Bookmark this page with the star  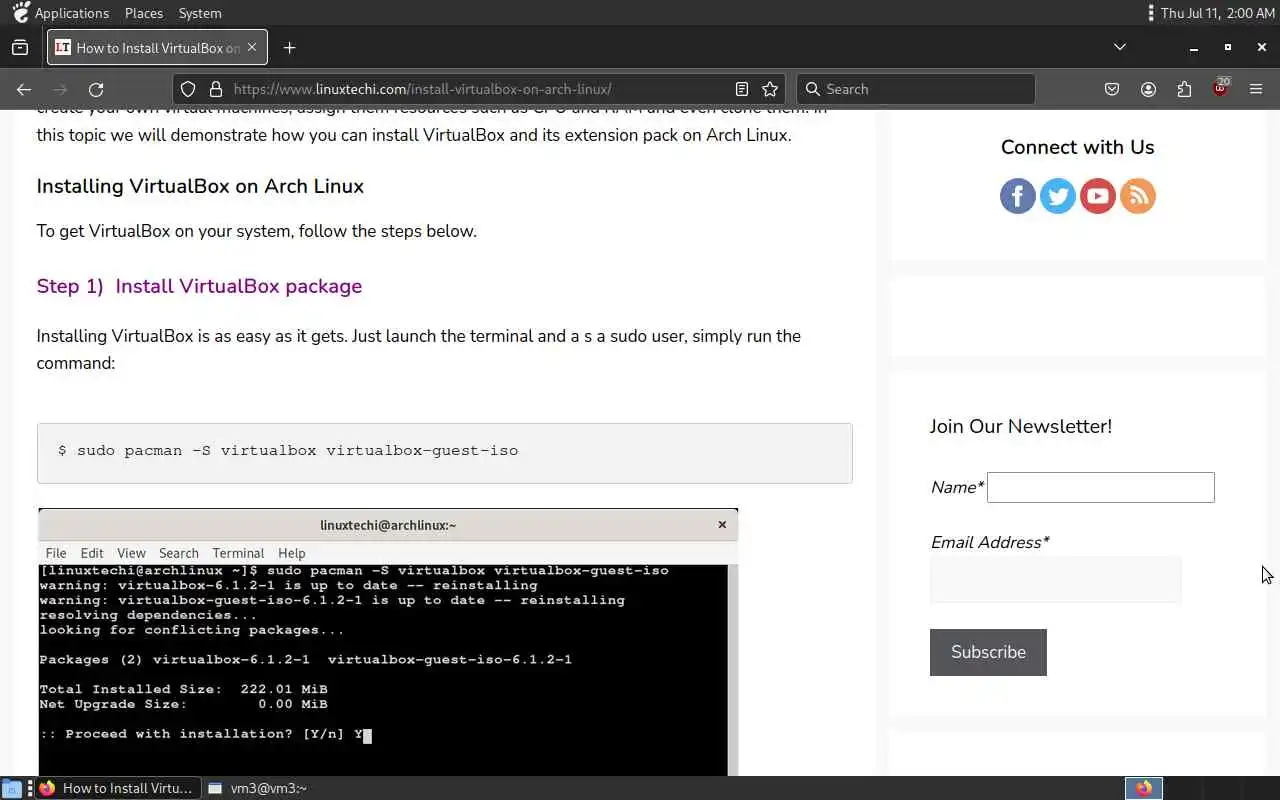click(770, 89)
